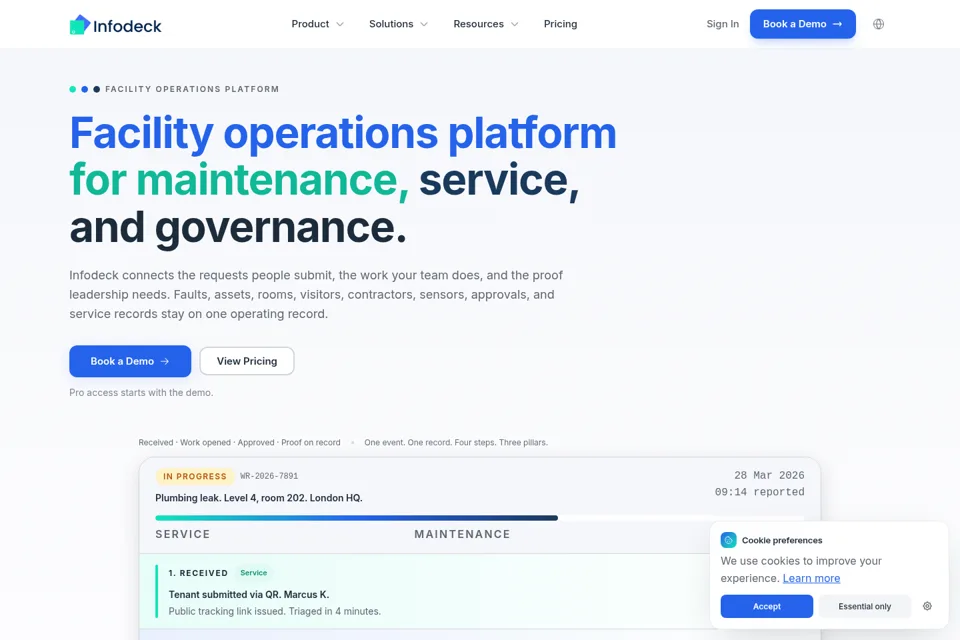Click the work request progress bar
The width and height of the screenshot is (960, 640).
[x=479, y=518]
